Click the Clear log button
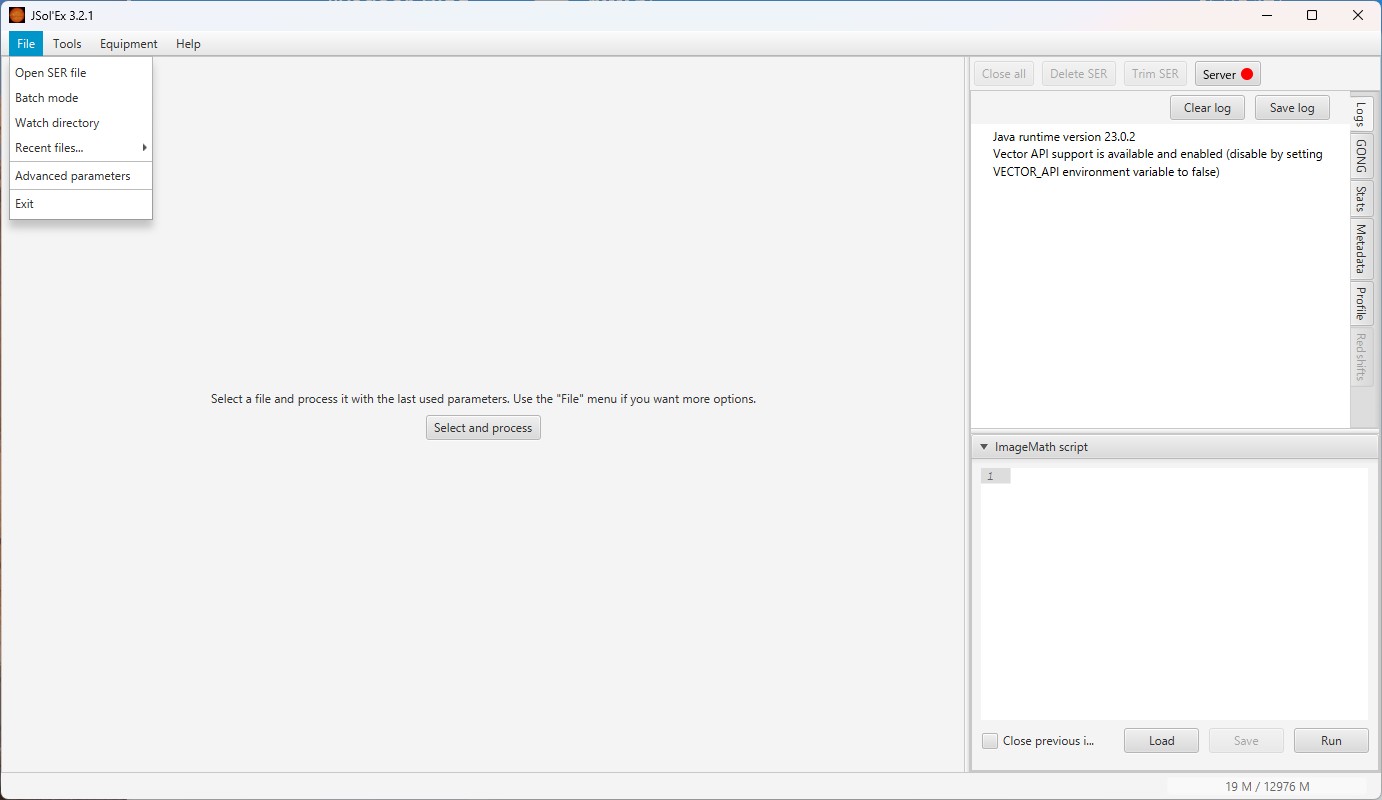The width and height of the screenshot is (1382, 800). click(1207, 108)
